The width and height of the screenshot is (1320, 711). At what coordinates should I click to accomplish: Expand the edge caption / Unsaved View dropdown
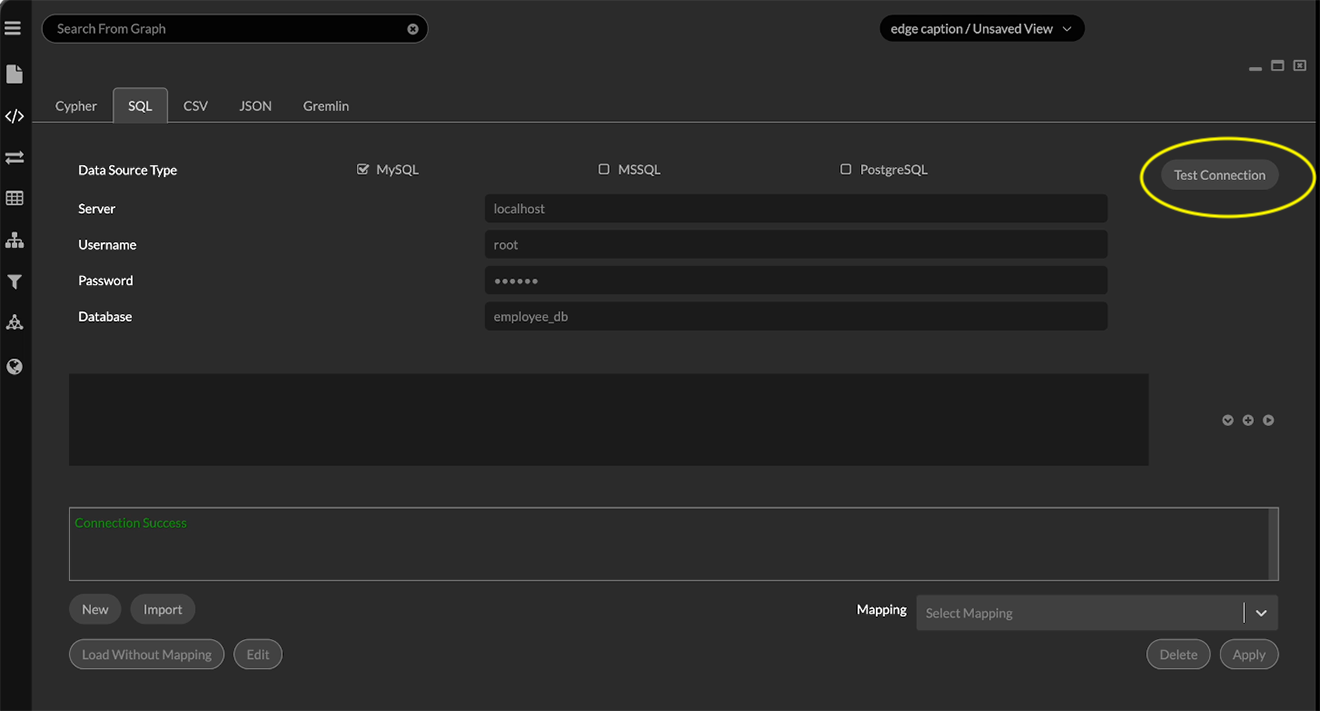pyautogui.click(x=980, y=29)
